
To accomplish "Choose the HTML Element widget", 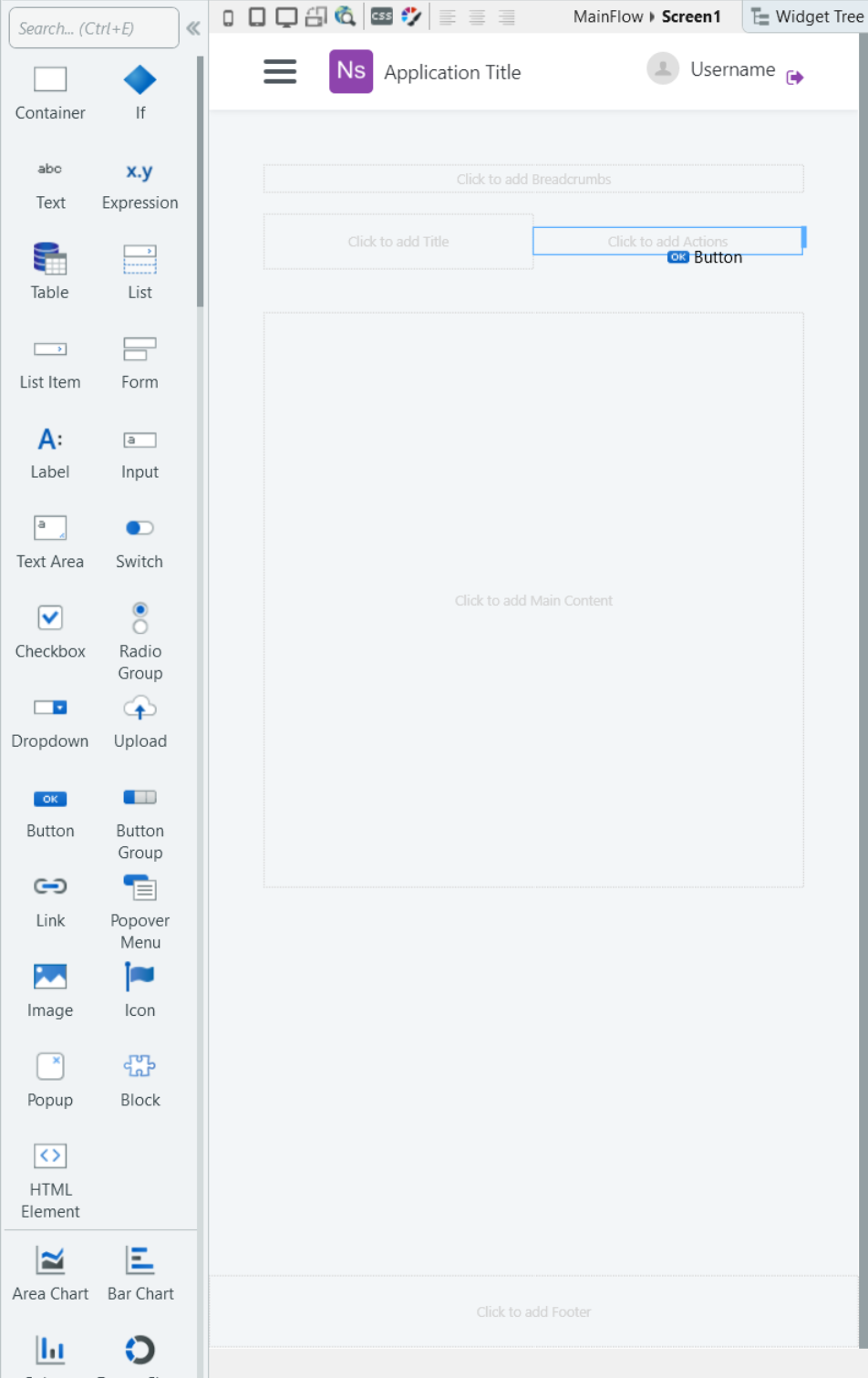I will [x=50, y=1181].
